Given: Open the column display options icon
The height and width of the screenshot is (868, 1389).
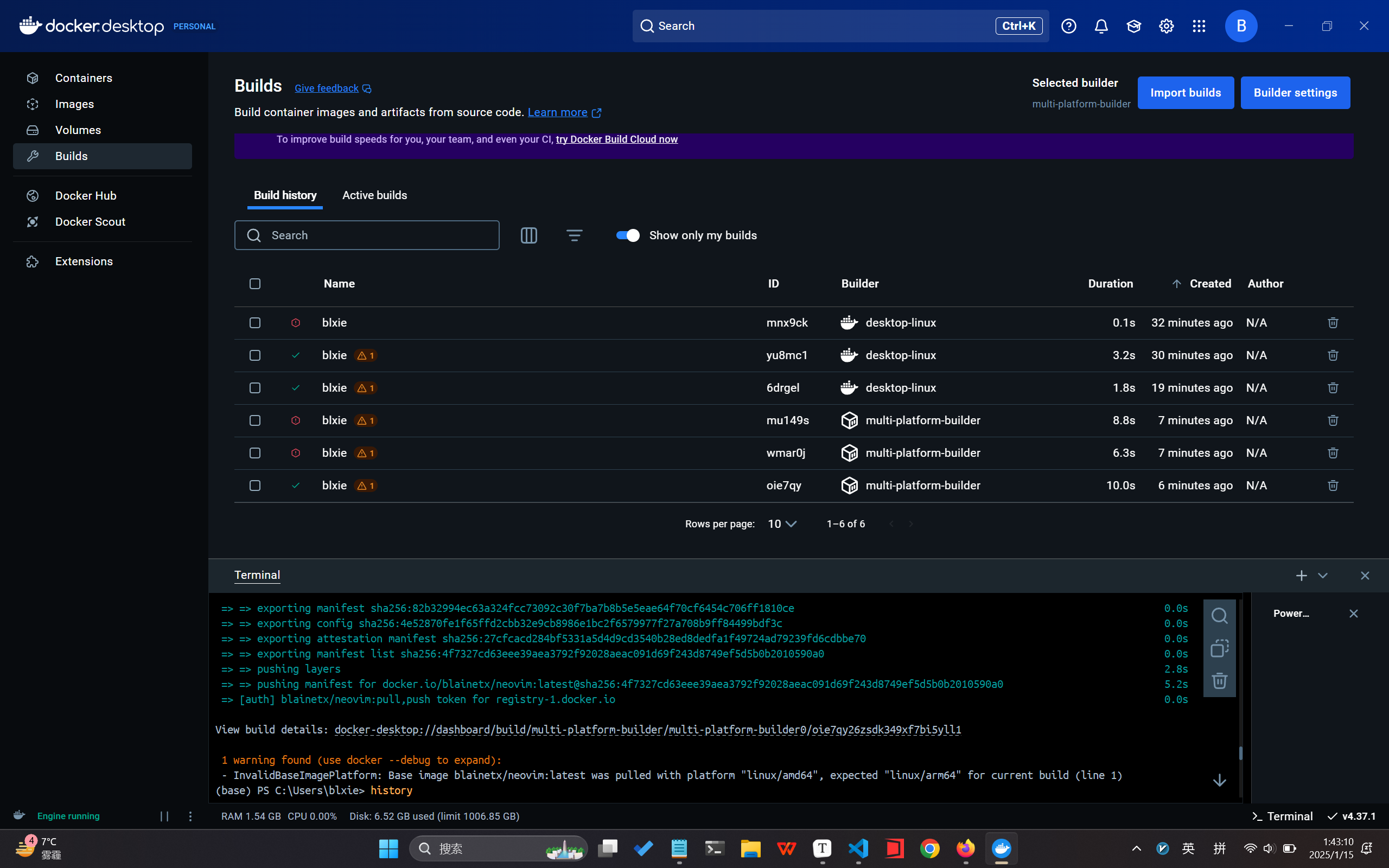Looking at the screenshot, I should point(528,235).
